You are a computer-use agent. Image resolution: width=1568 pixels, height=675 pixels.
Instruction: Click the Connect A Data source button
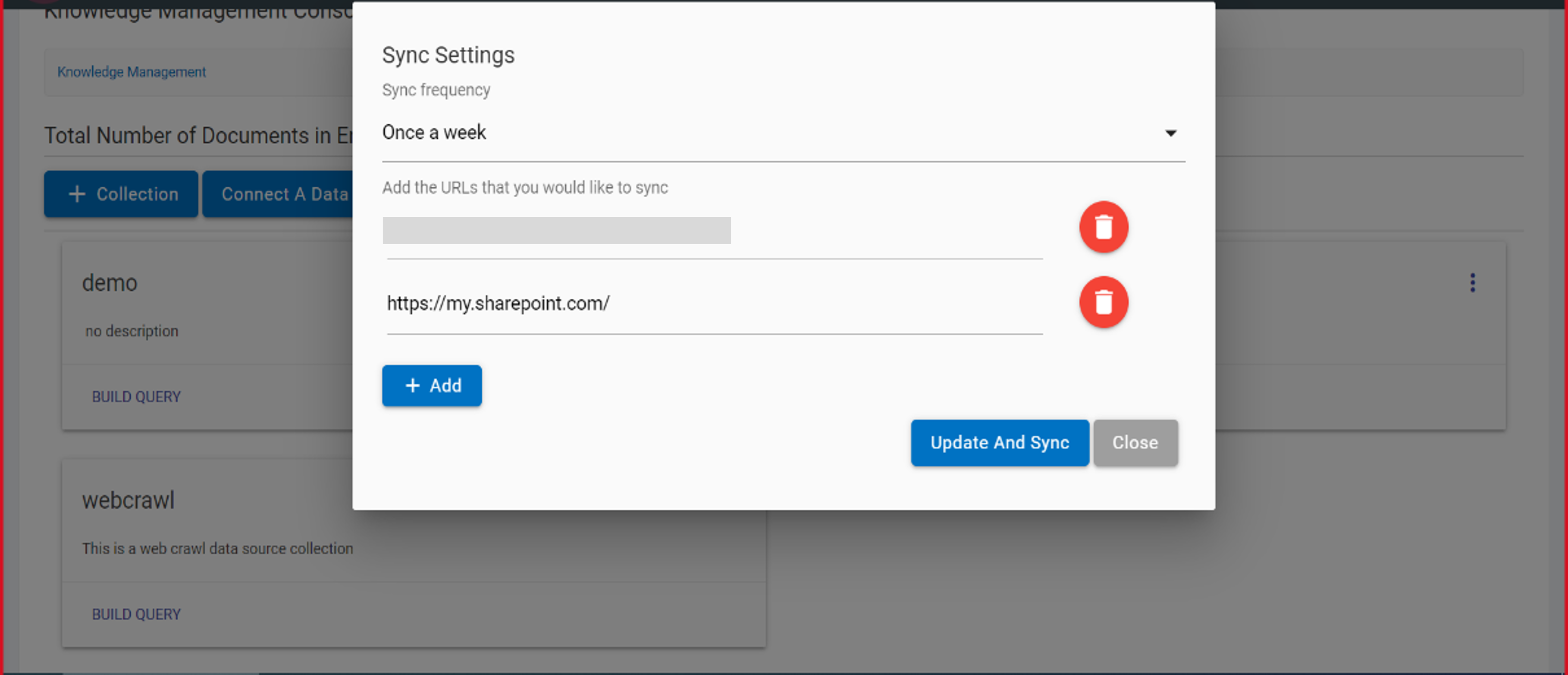tap(278, 194)
